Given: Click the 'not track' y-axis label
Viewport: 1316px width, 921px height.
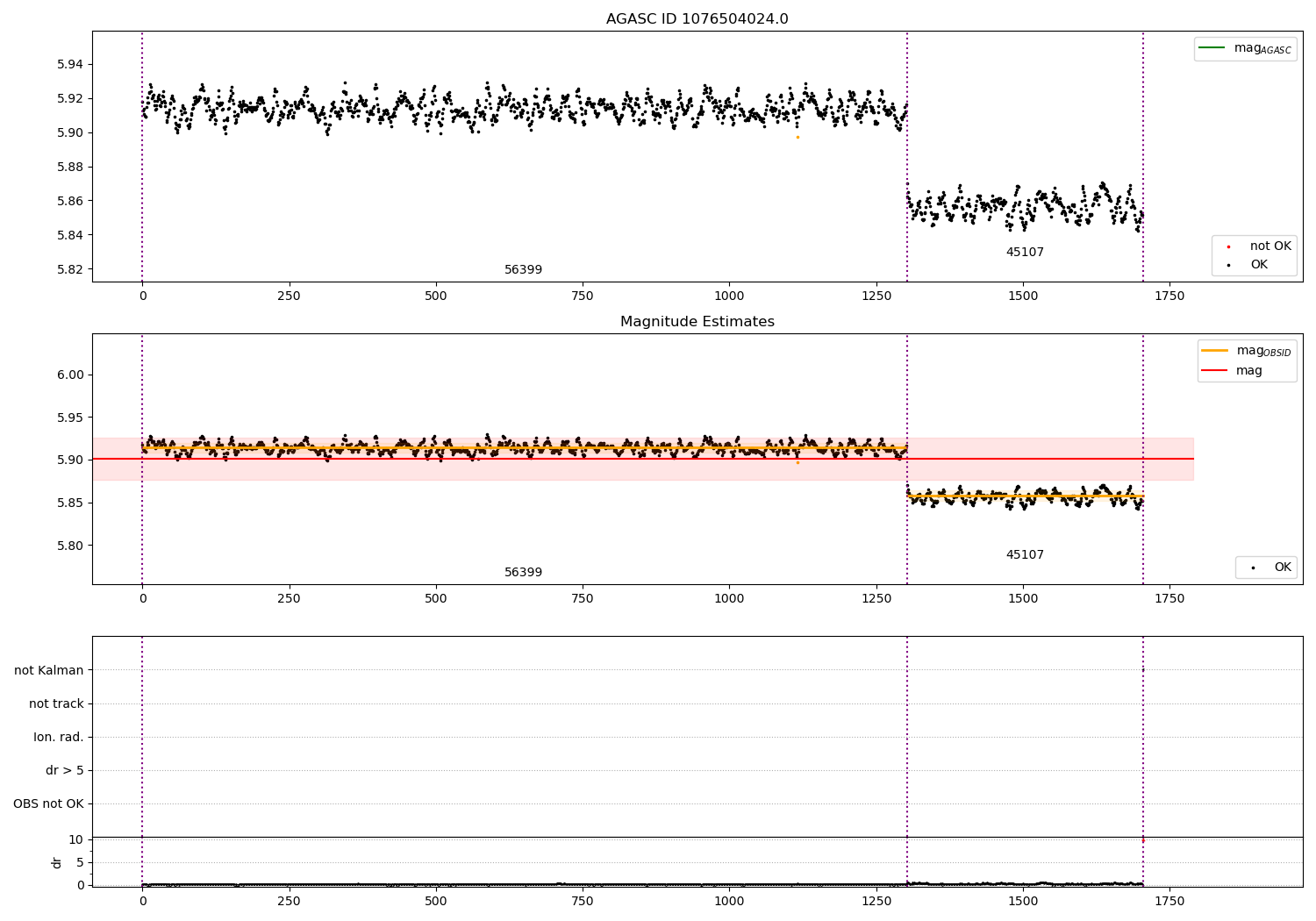Looking at the screenshot, I should (56, 704).
